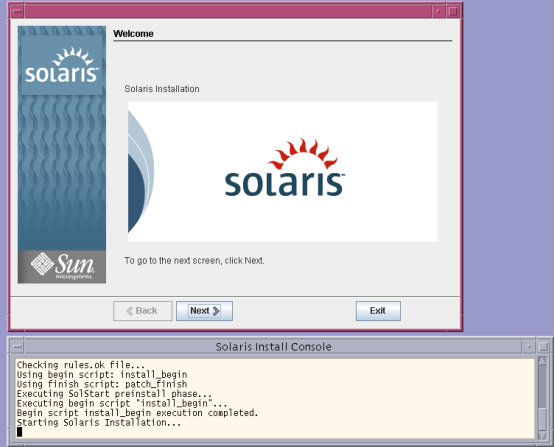Click the Solaris Install Console title bar

point(273,346)
